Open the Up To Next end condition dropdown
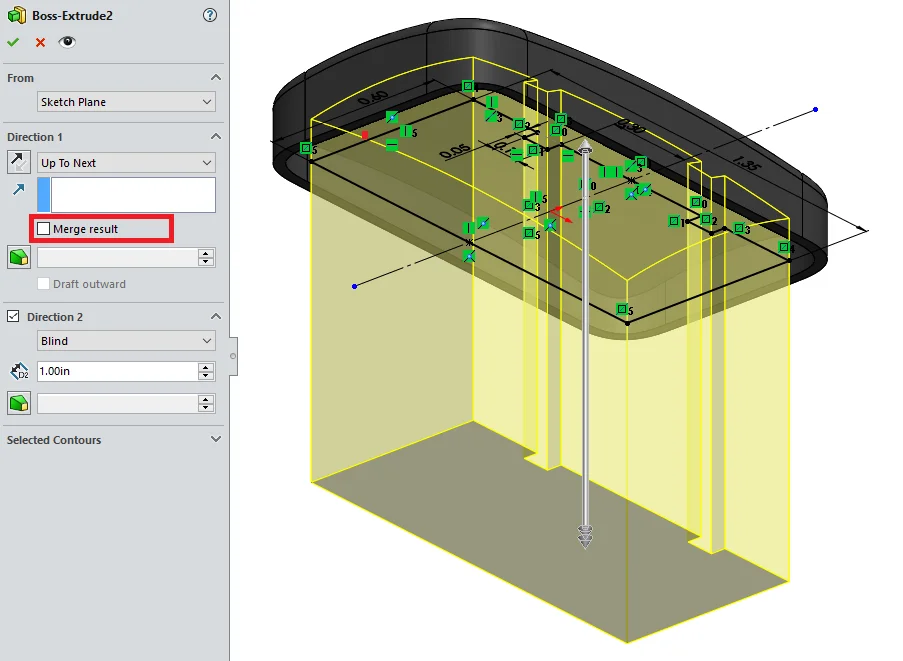 [x=126, y=163]
